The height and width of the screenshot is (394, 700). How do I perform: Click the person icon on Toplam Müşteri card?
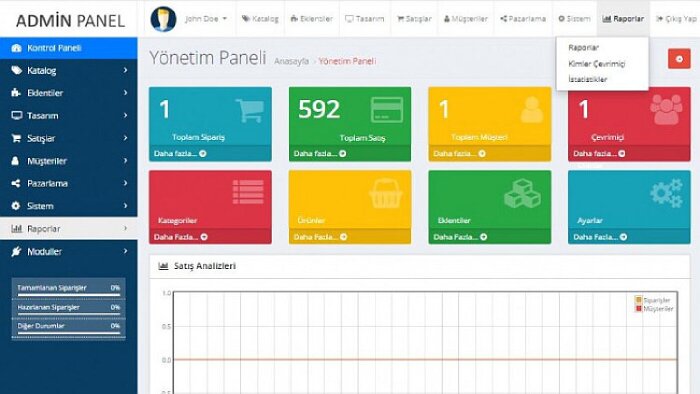[x=532, y=110]
